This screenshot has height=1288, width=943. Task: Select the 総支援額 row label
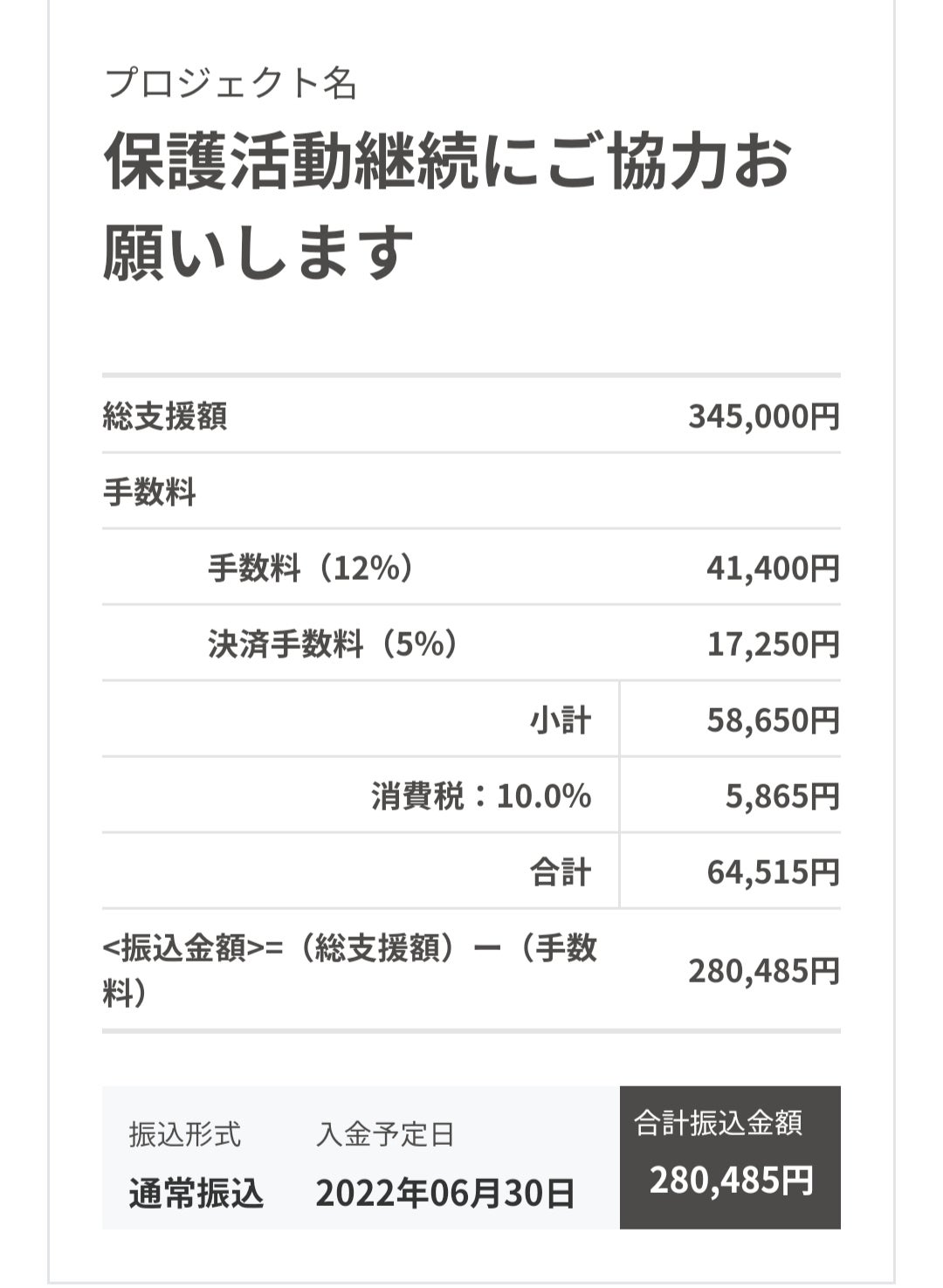coord(165,417)
